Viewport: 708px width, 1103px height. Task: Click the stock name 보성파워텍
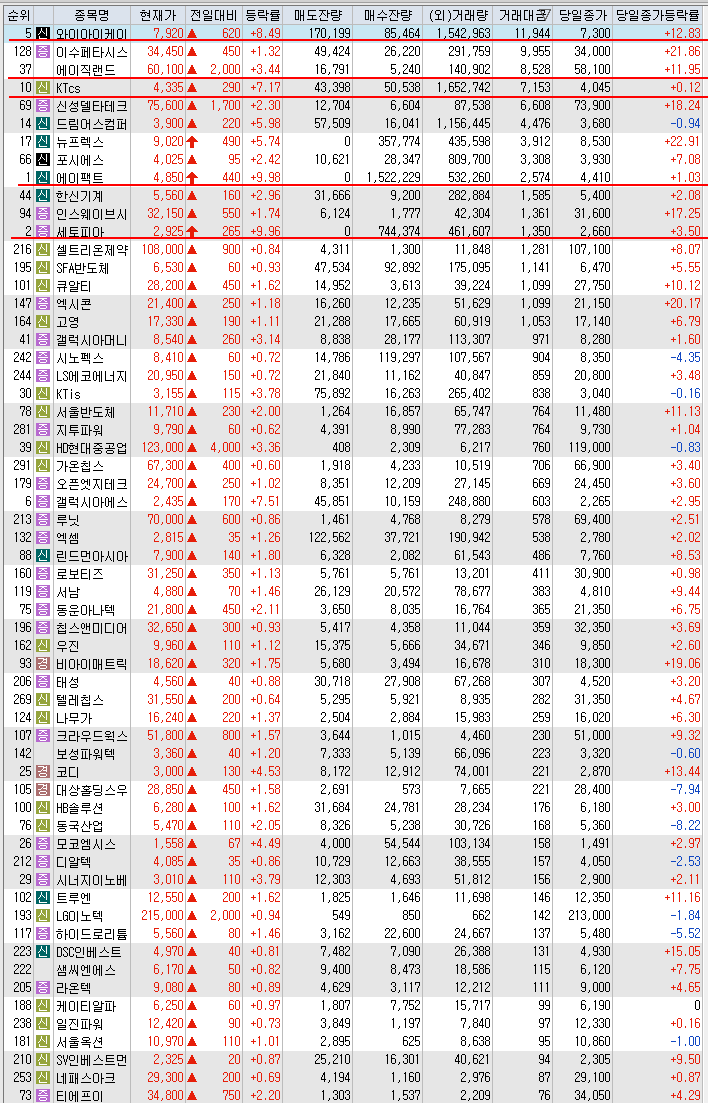pos(86,753)
